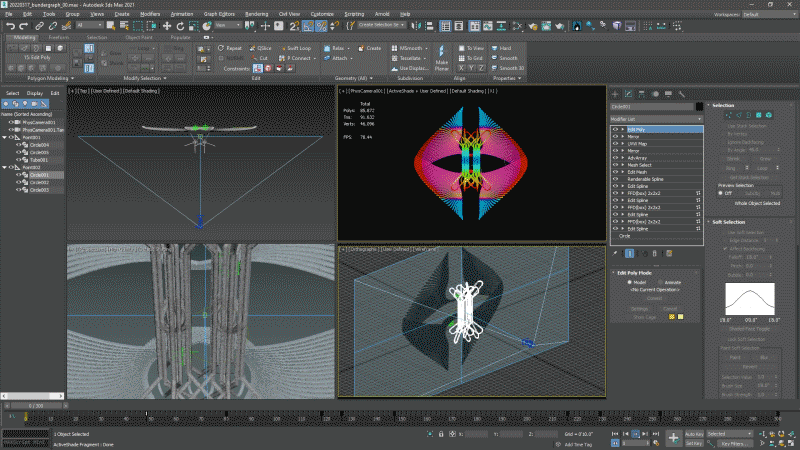This screenshot has height=450, width=800.
Task: Switch to the Object Paint ribbon tab
Action: (139, 37)
